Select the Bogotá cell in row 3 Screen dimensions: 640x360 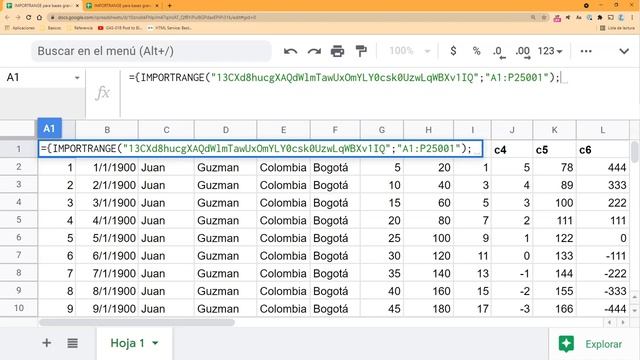[x=335, y=185]
